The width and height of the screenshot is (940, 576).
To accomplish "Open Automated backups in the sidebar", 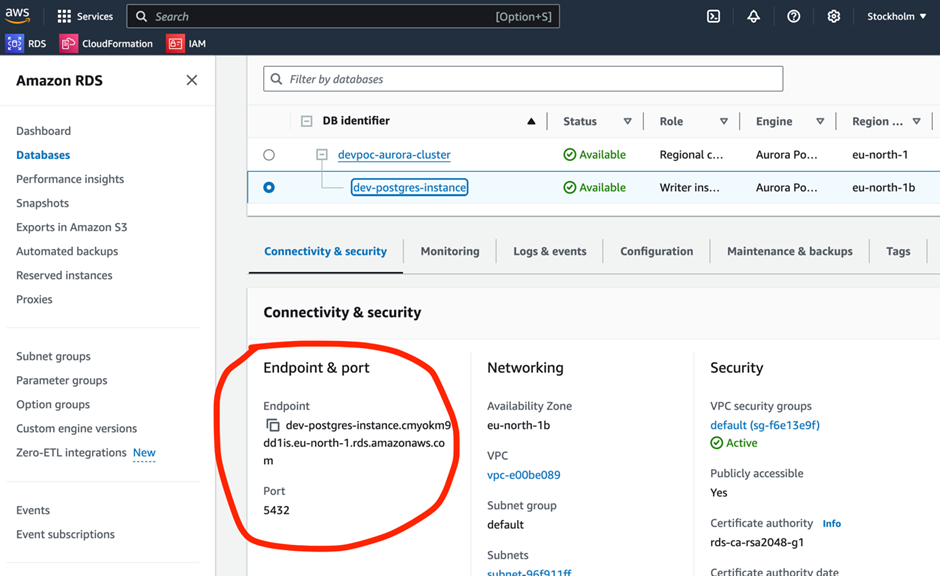I will click(67, 251).
